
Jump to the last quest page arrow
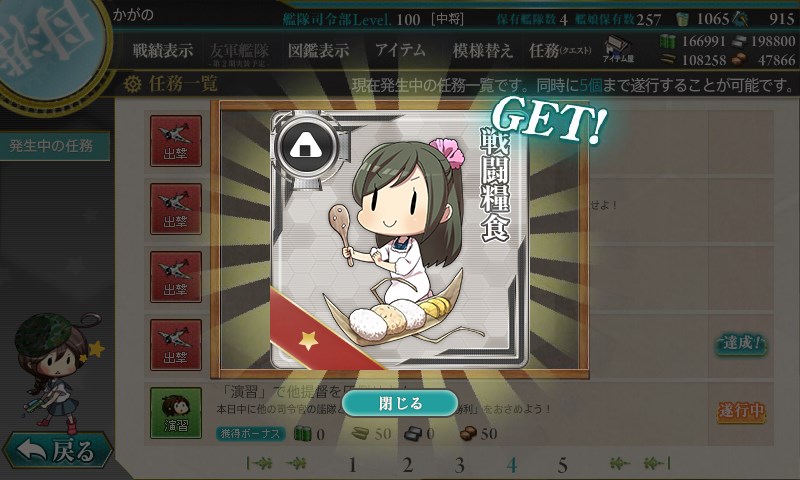point(658,464)
